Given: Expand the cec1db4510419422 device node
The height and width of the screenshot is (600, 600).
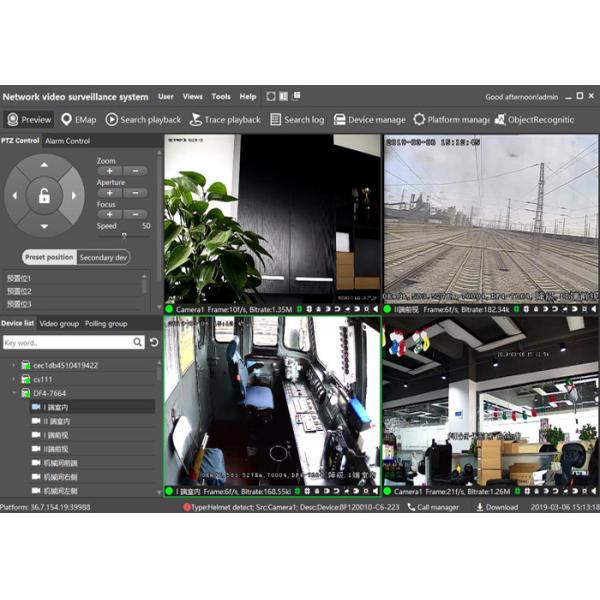Looking at the screenshot, I should click(x=14, y=365).
